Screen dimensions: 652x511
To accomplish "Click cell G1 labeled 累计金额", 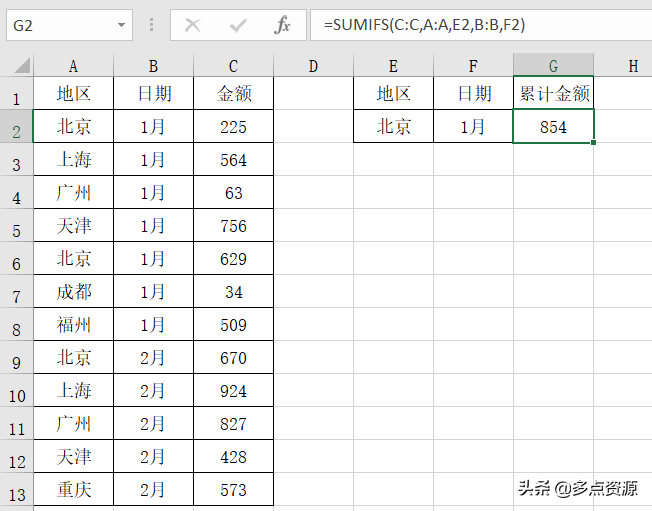I will click(553, 94).
